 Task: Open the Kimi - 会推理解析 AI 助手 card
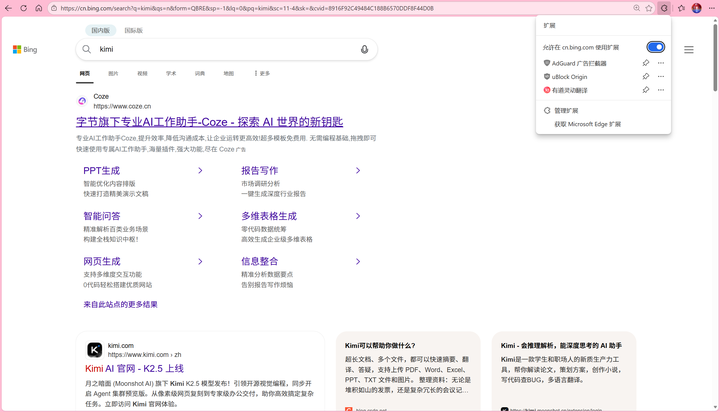coord(563,371)
